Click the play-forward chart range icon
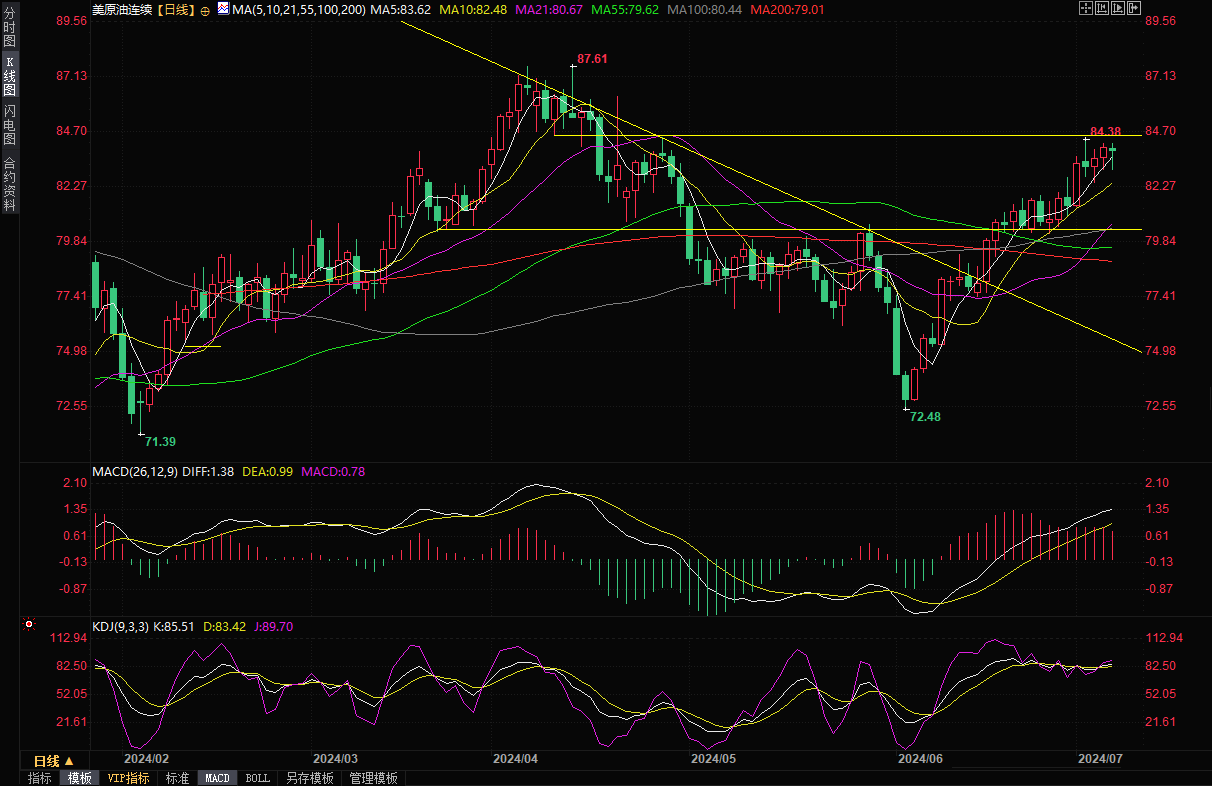This screenshot has width=1212, height=786. point(1118,8)
